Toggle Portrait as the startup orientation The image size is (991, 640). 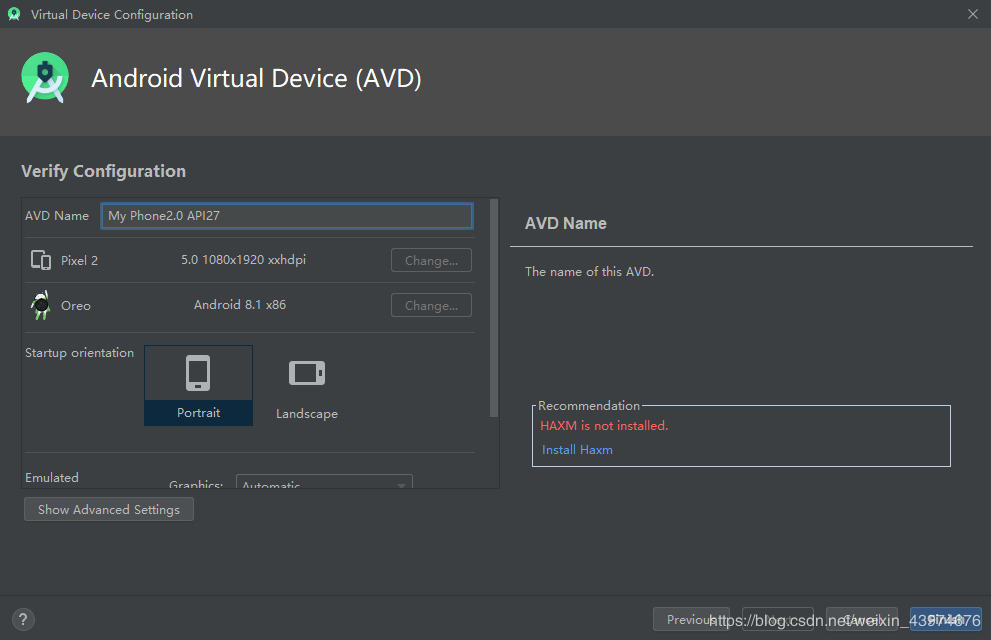click(198, 385)
